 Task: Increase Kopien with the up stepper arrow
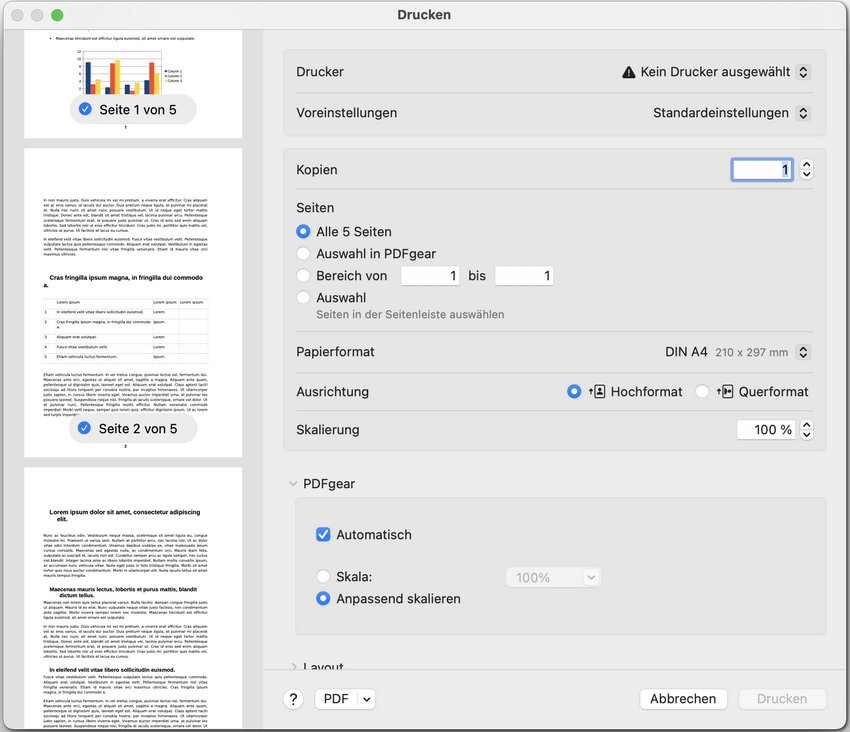pos(806,164)
